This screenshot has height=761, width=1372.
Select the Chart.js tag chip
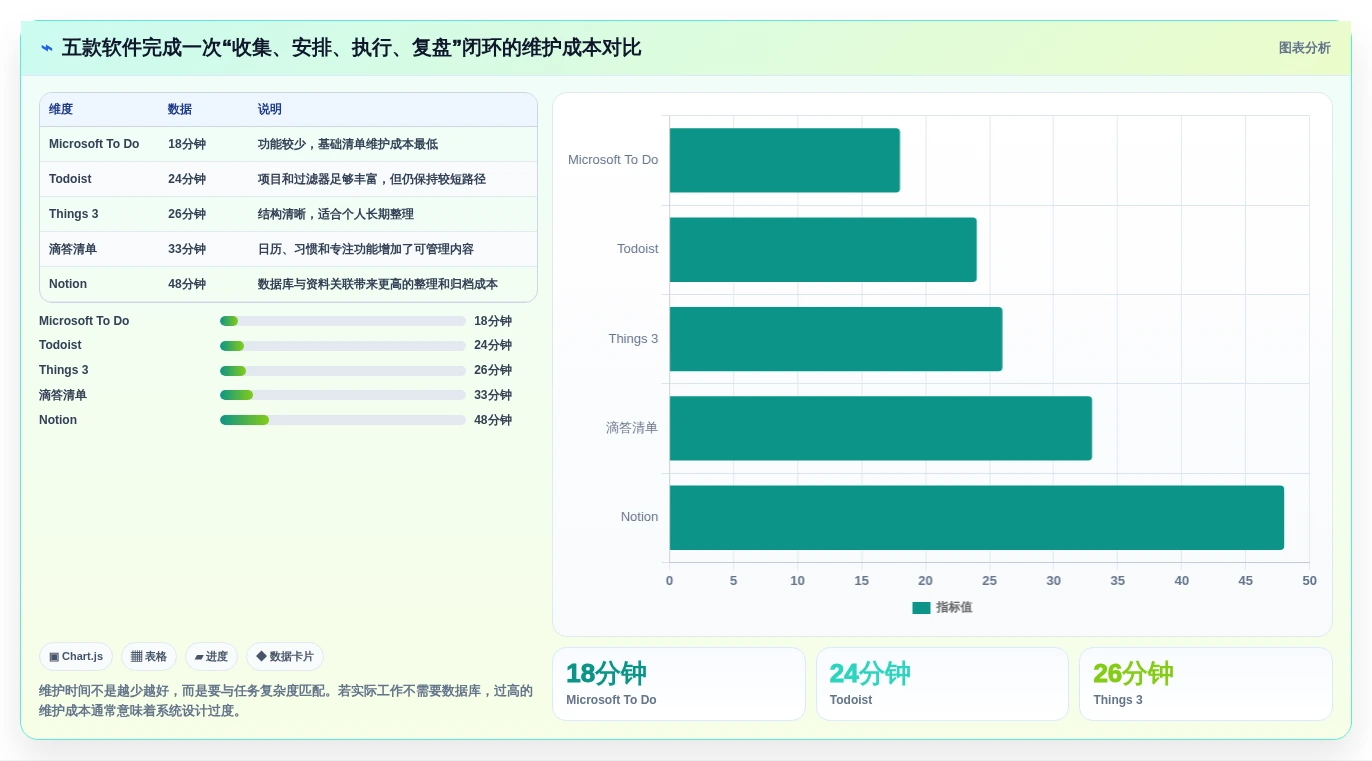point(76,657)
